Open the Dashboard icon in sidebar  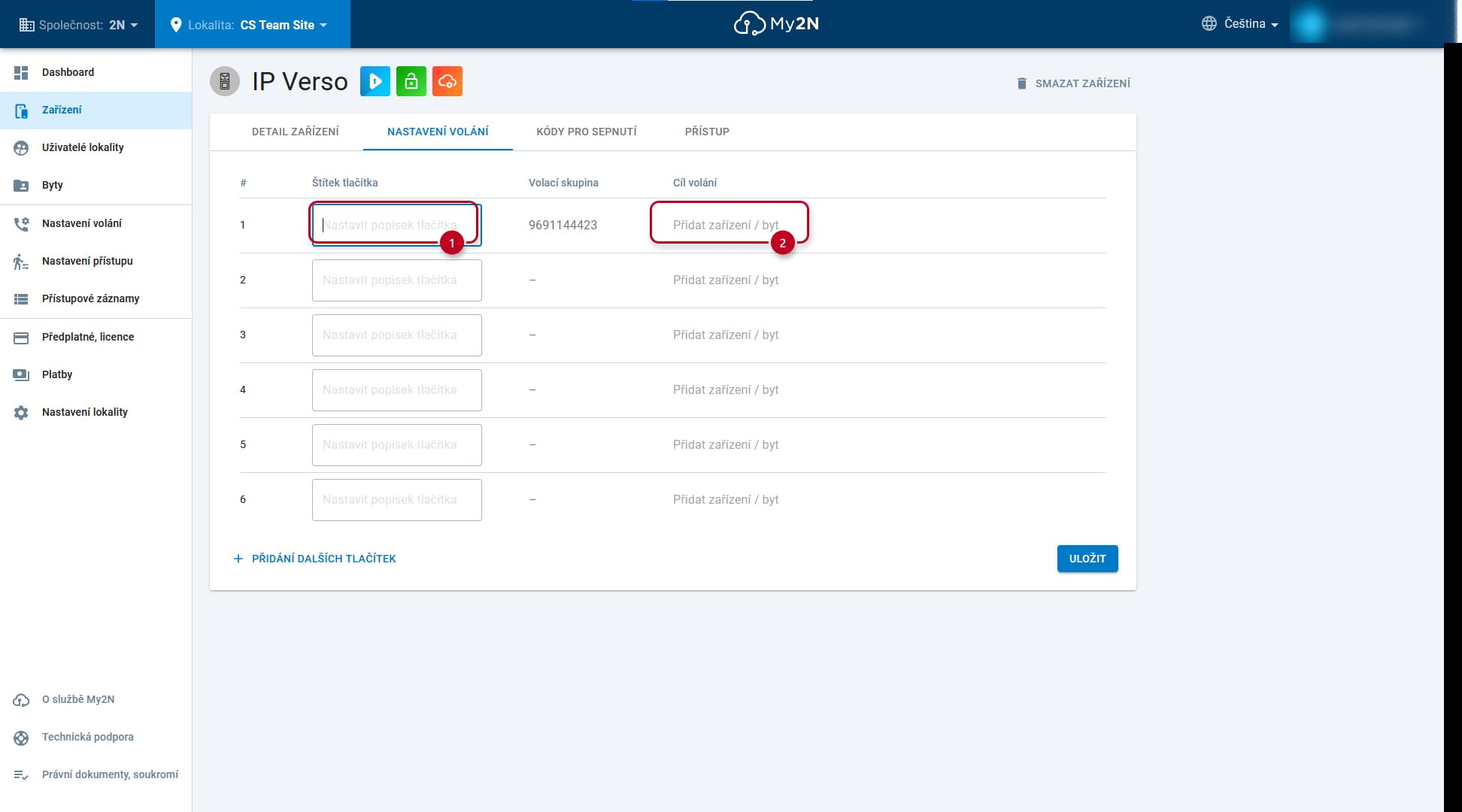tap(21, 72)
